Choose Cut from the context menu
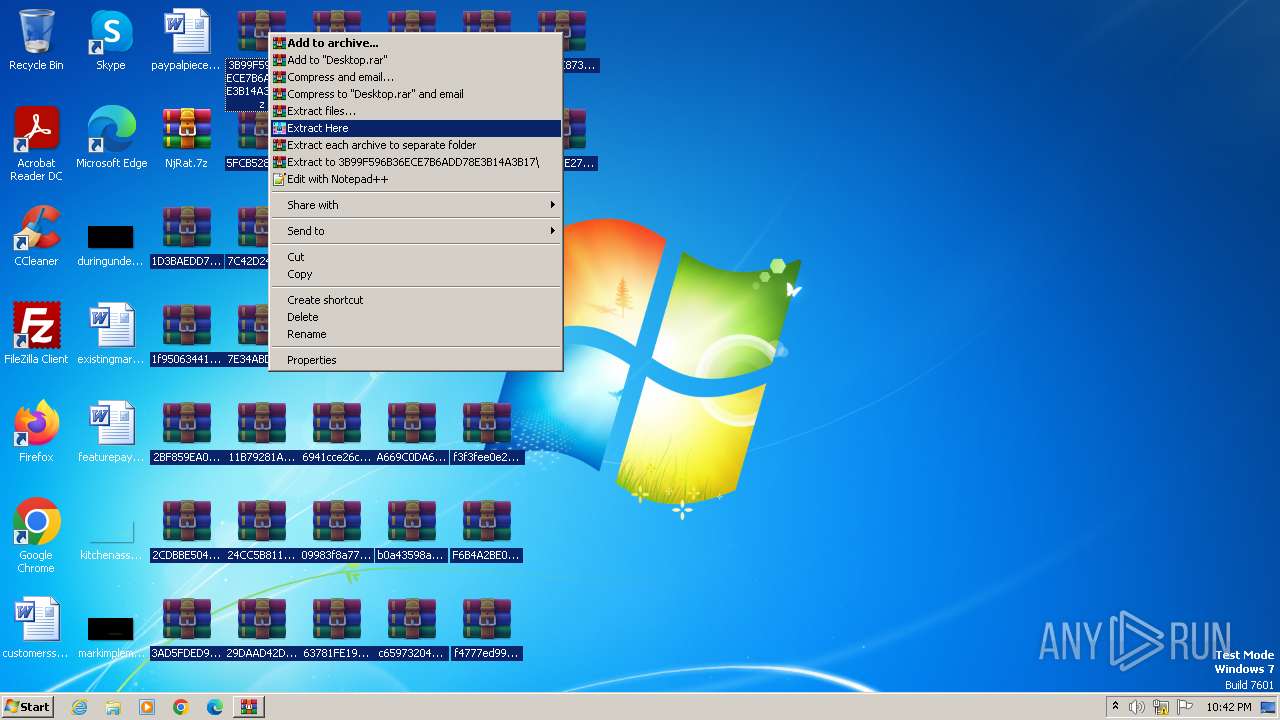Viewport: 1280px width, 720px height. 416,257
